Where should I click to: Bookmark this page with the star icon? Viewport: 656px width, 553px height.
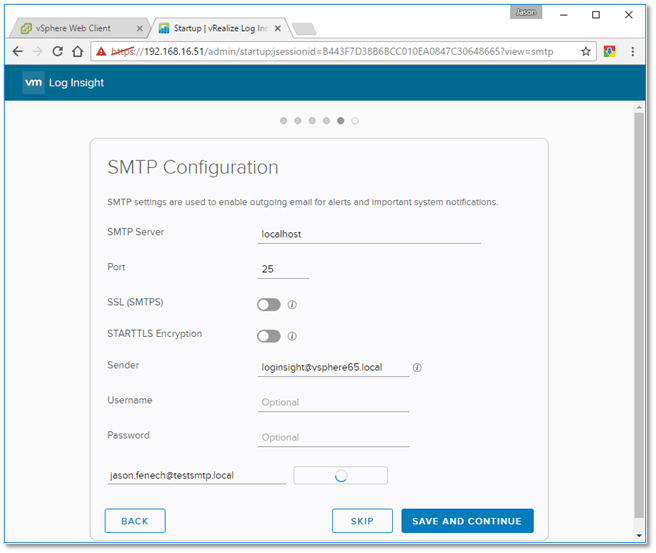tap(586, 51)
